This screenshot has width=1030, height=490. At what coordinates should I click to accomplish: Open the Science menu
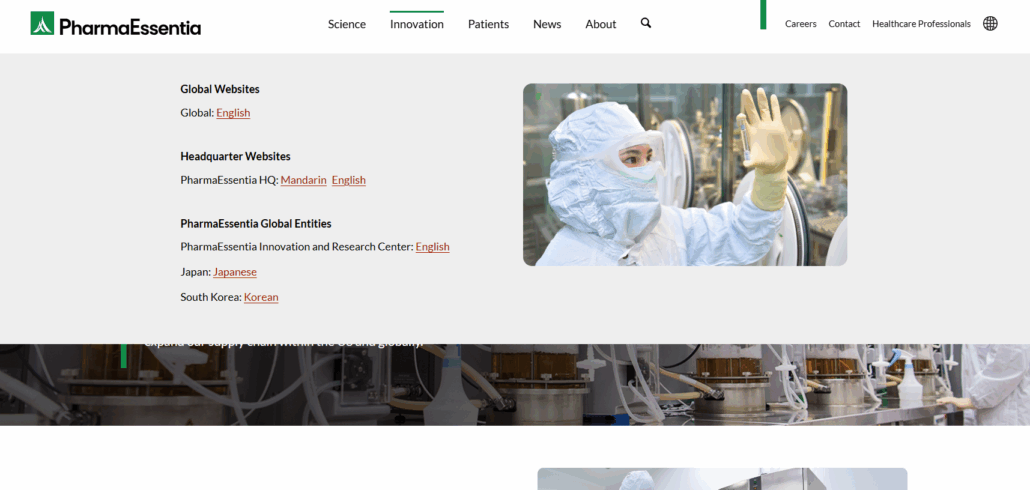pos(347,24)
